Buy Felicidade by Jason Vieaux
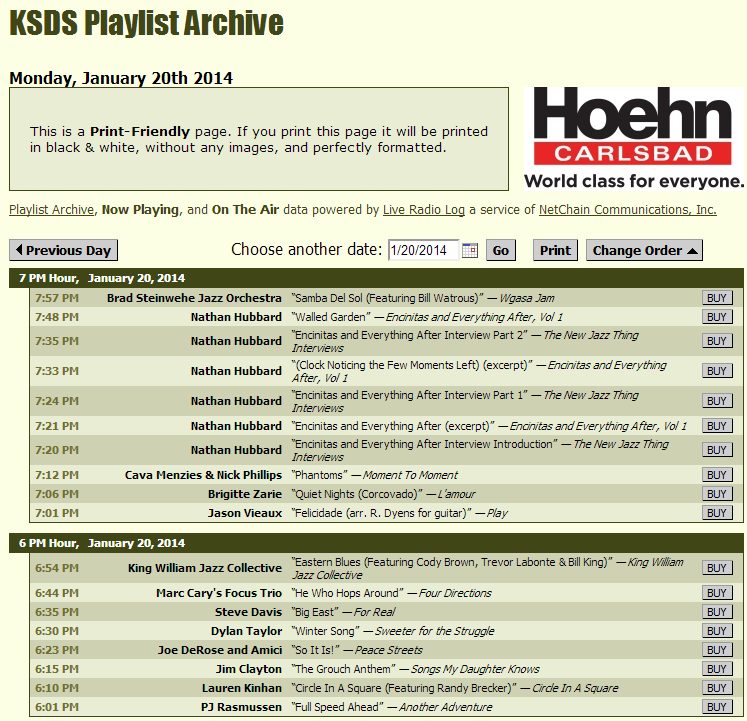The height and width of the screenshot is (721, 747). pos(717,513)
